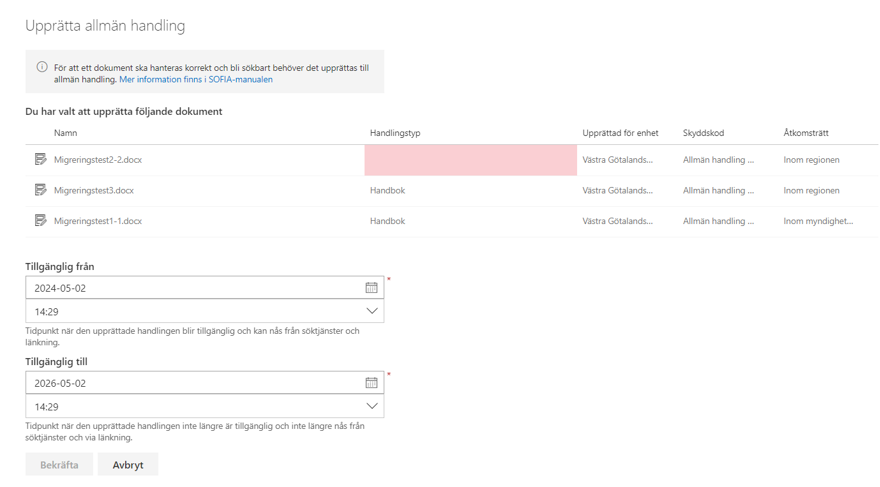Click the Tillgänglig från date field 2024-05-02

click(195, 288)
